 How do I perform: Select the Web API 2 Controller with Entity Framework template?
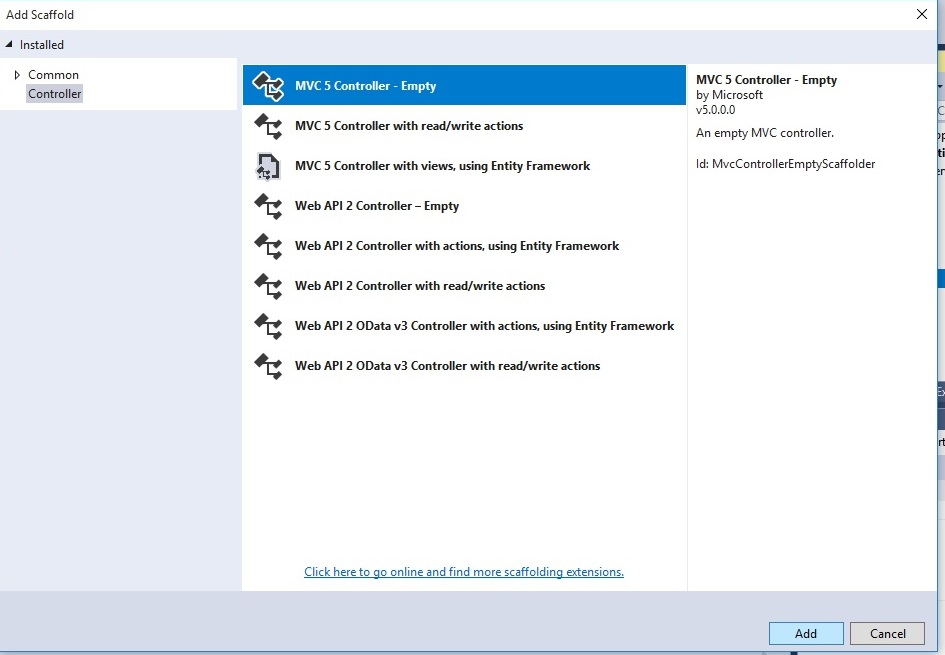click(456, 246)
